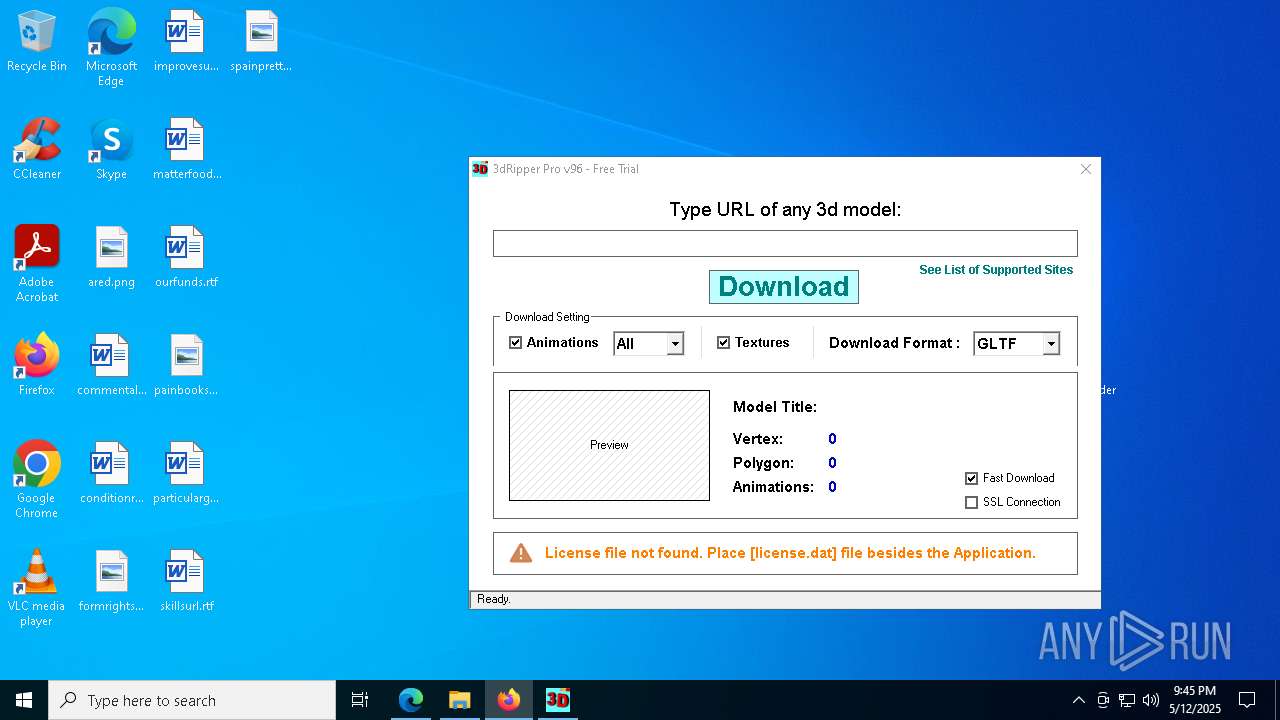Viewport: 1280px width, 720px height.
Task: Click the green Download button
Action: pyautogui.click(x=784, y=287)
